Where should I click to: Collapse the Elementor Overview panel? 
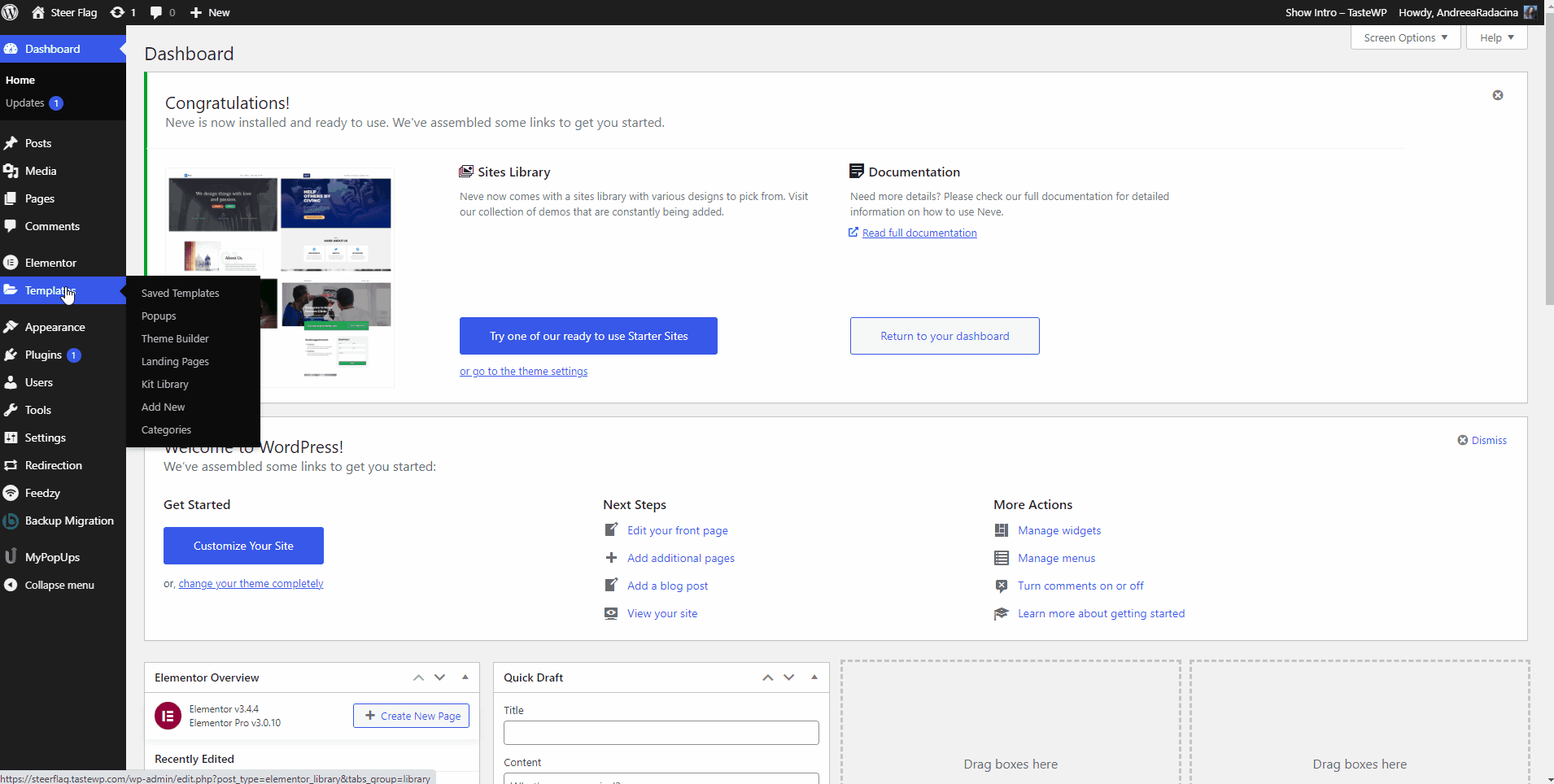coord(463,677)
